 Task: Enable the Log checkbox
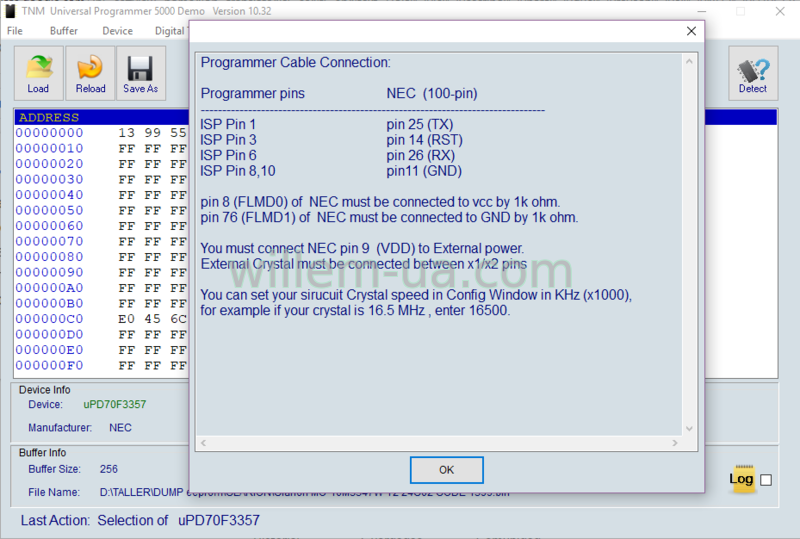click(x=766, y=480)
